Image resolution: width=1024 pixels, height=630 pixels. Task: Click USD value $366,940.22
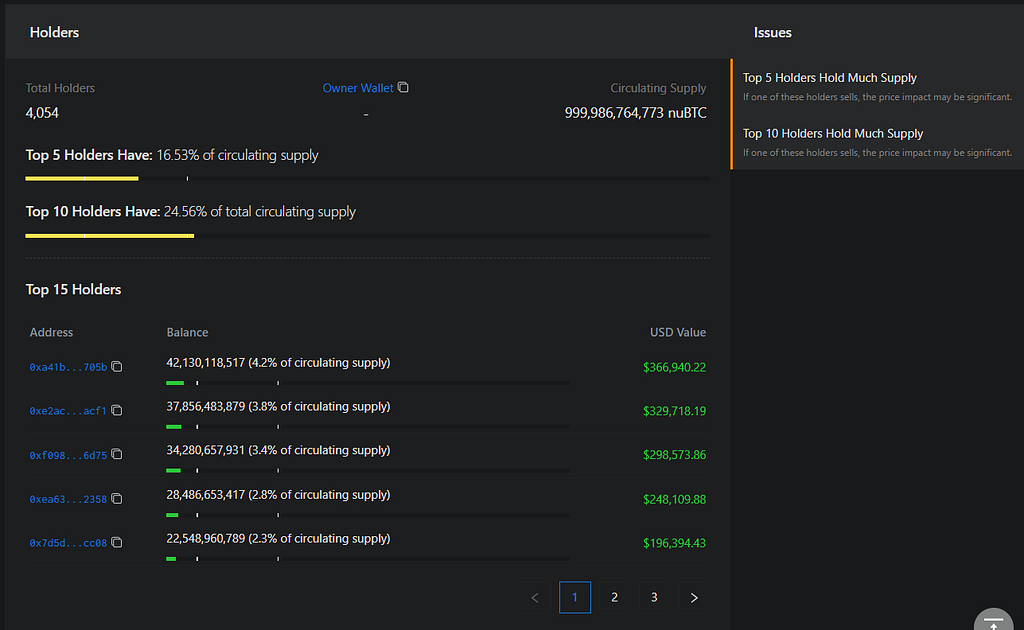675,368
